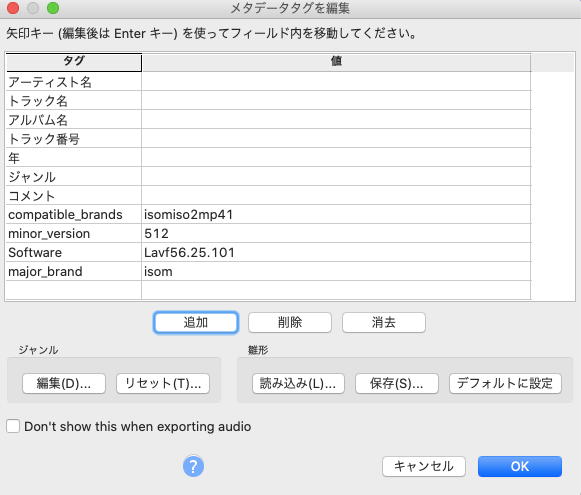The height and width of the screenshot is (495, 581).
Task: Enable Don't show this when exporting audio
Action: click(x=13, y=426)
